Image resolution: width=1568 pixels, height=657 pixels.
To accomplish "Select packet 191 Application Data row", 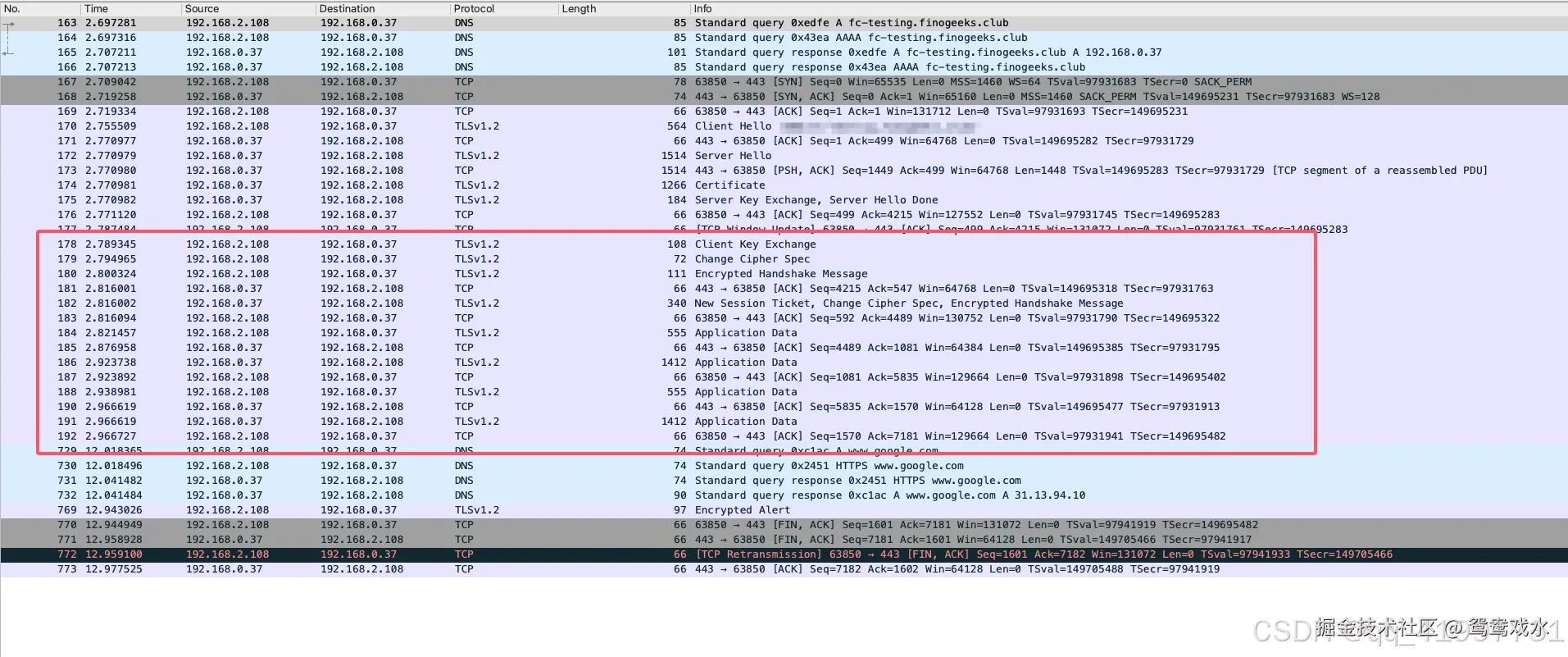I will click(x=784, y=422).
